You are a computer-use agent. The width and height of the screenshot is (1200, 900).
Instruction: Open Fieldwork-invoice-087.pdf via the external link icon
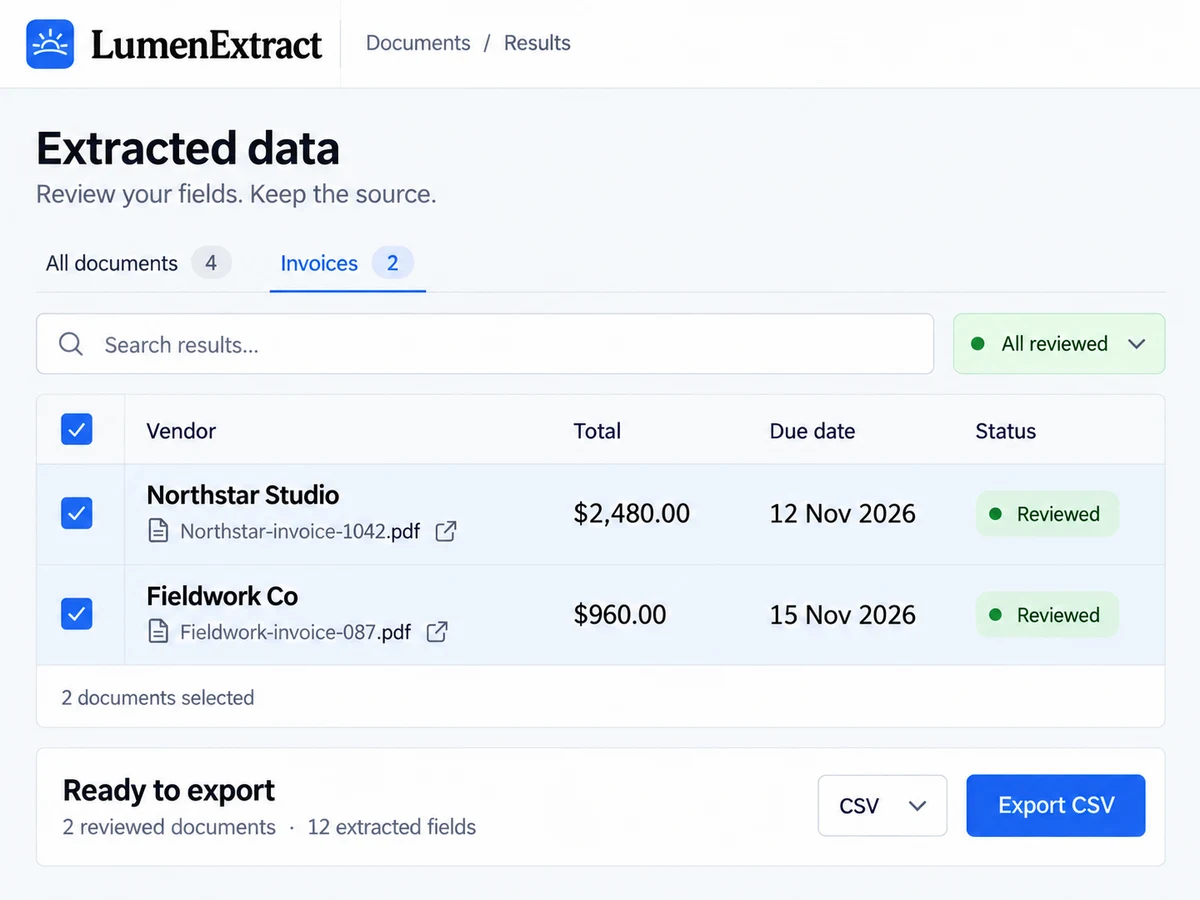pos(437,632)
